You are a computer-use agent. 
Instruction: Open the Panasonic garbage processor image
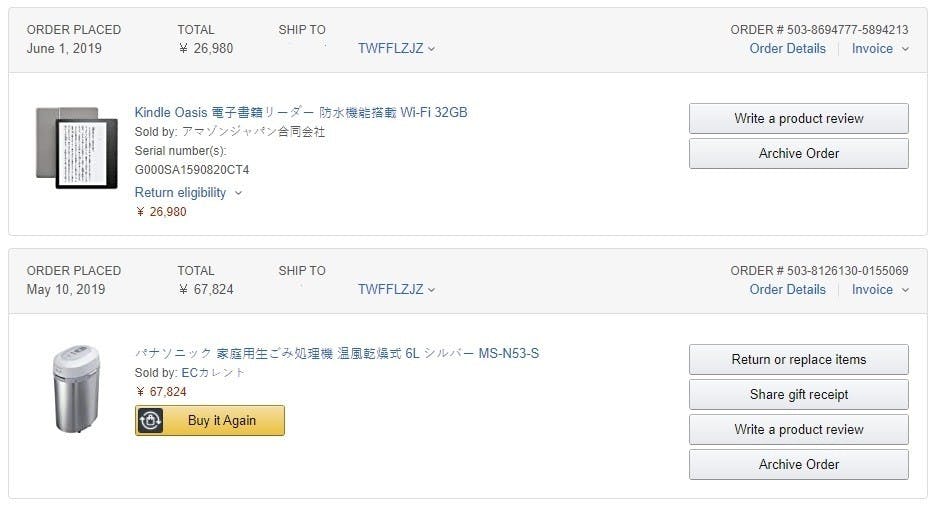(x=76, y=388)
